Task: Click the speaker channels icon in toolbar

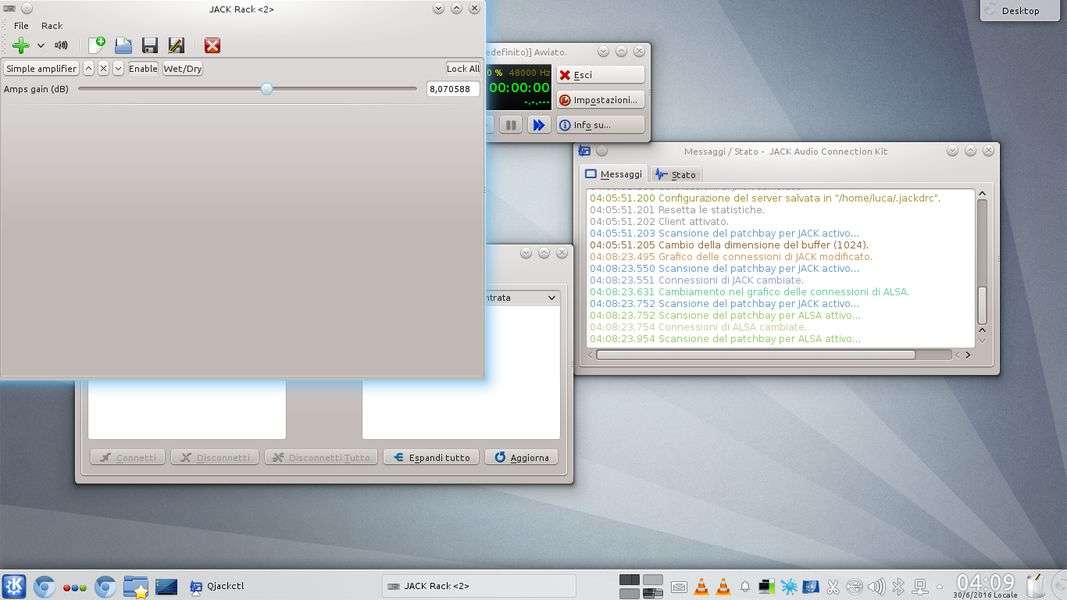Action: pos(62,45)
